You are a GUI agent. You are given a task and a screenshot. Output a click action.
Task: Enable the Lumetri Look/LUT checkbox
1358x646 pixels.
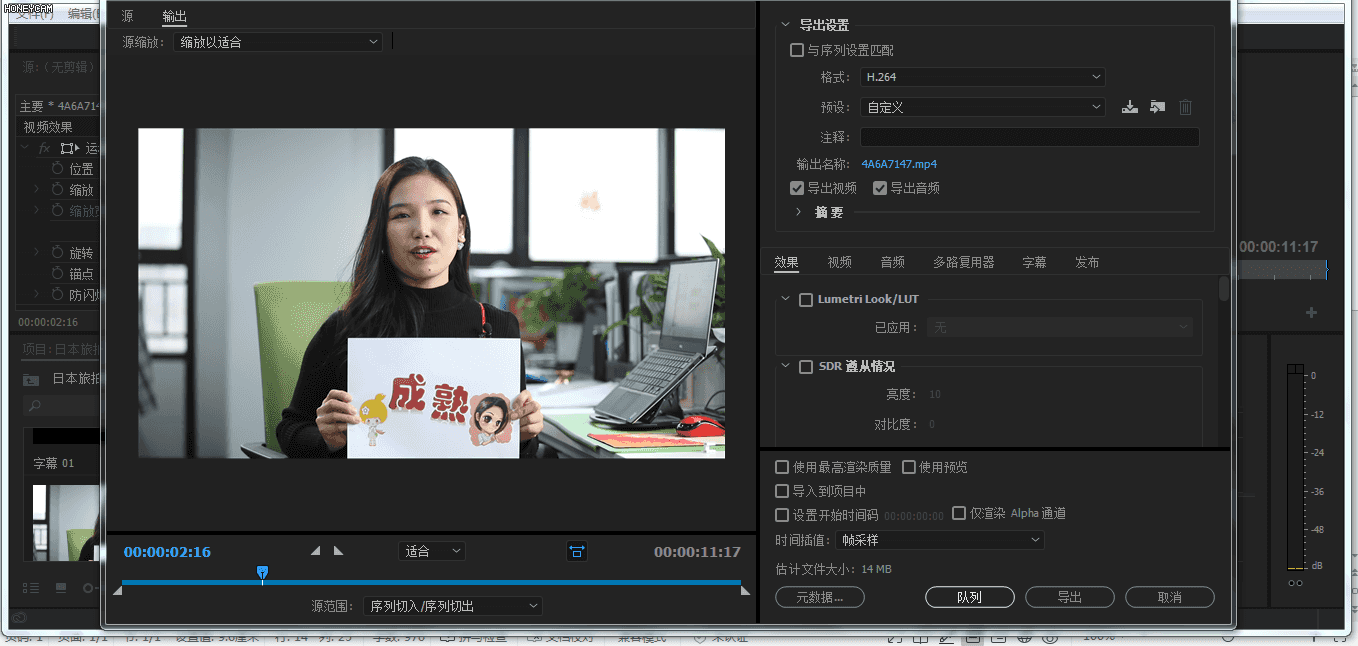coord(806,298)
